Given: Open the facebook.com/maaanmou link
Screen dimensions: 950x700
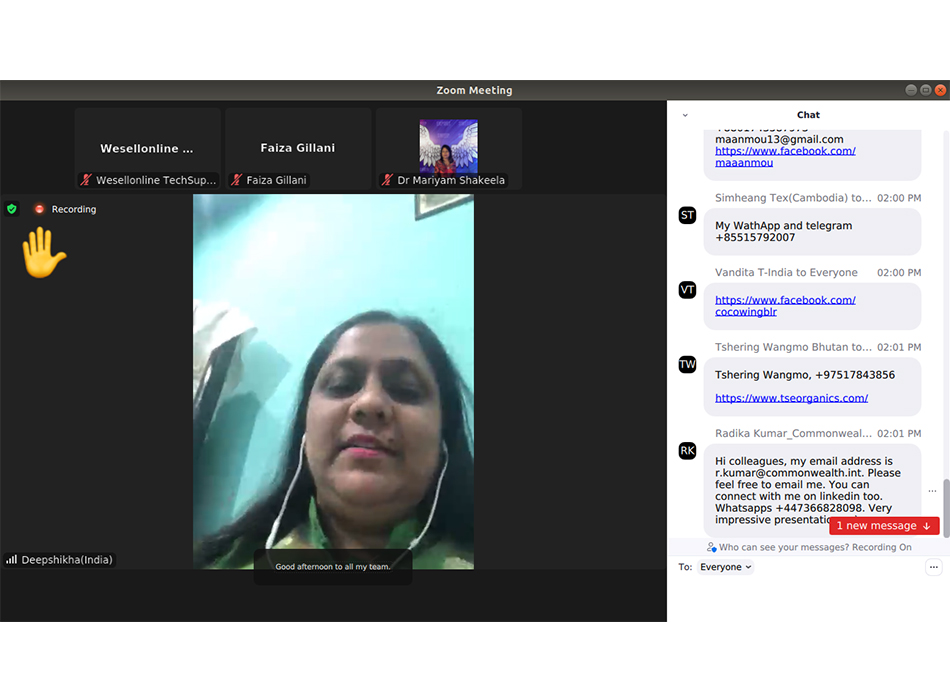Looking at the screenshot, I should tap(785, 156).
